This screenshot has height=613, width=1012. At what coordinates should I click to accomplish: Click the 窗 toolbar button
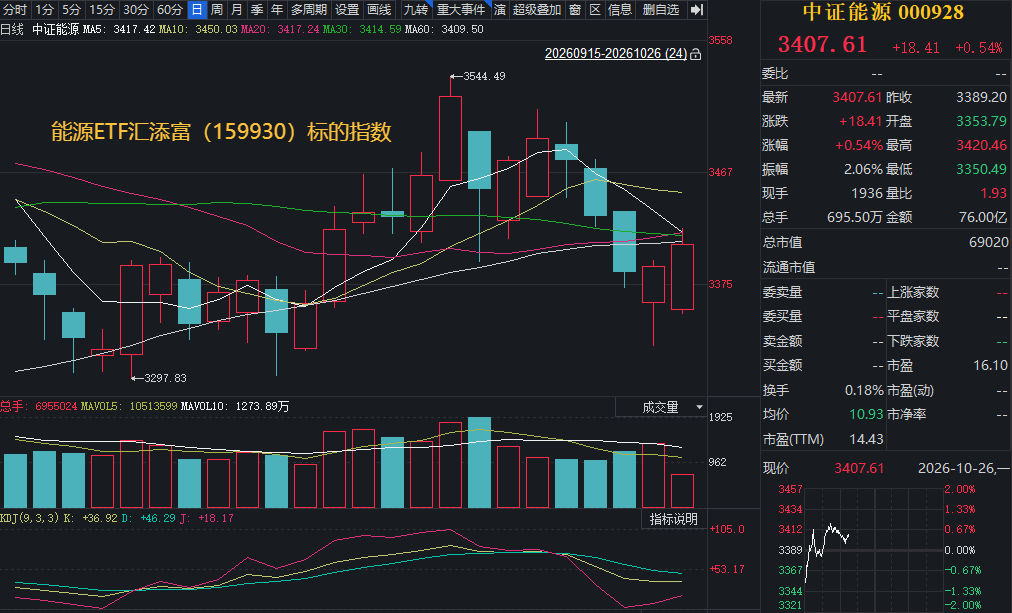576,10
